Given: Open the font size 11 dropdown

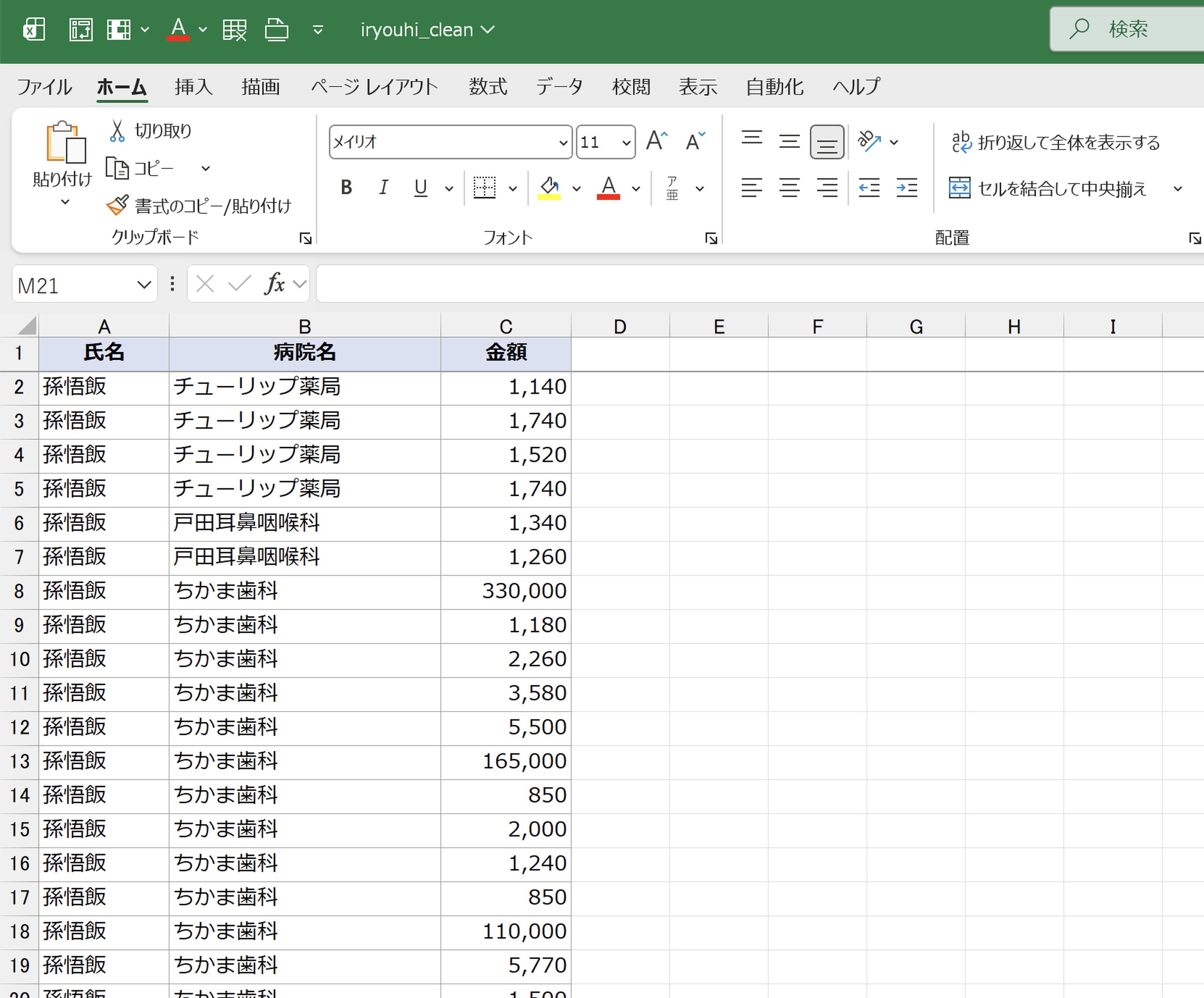Looking at the screenshot, I should [626, 142].
